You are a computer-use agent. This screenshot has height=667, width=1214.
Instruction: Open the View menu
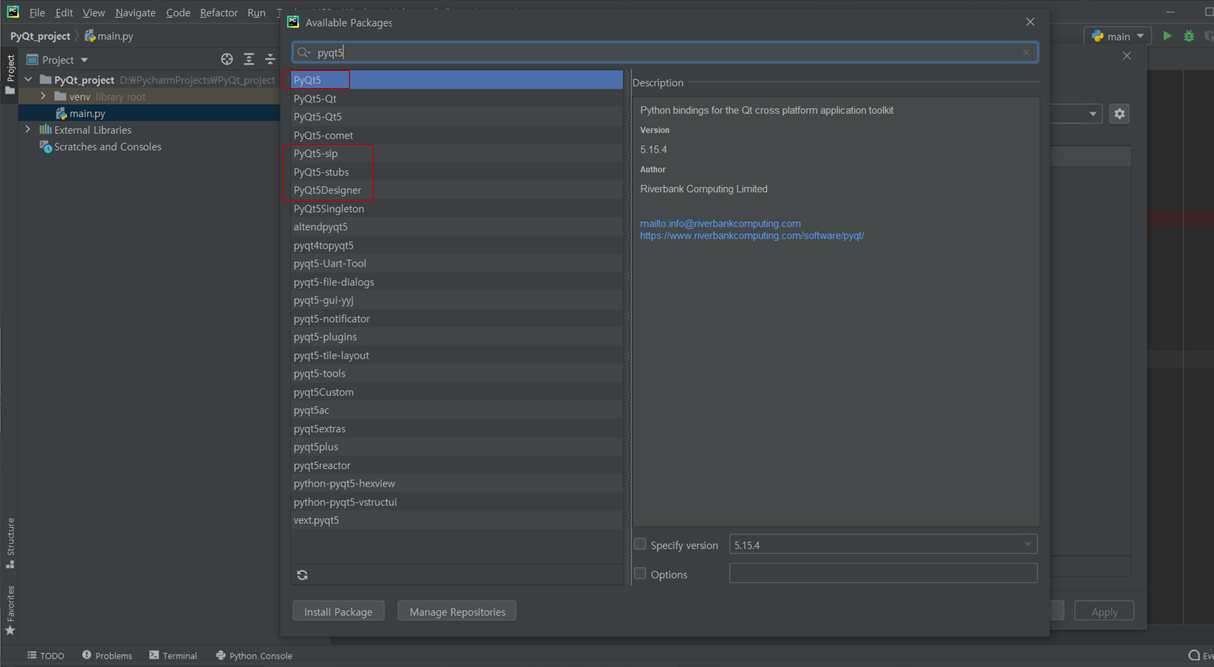[94, 13]
